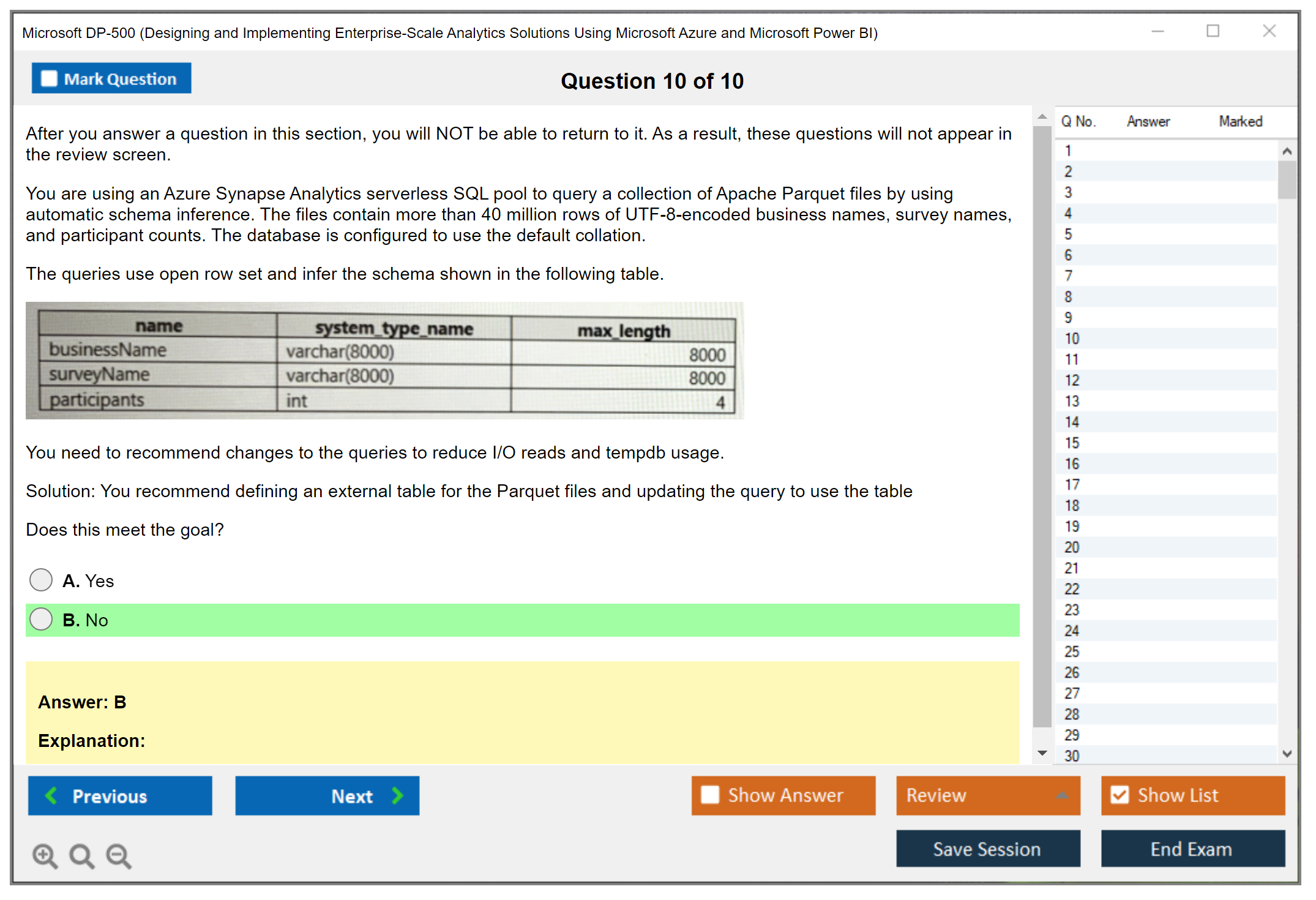1316x900 pixels.
Task: Click the reset zoom magnifier icon
Action: 81,855
